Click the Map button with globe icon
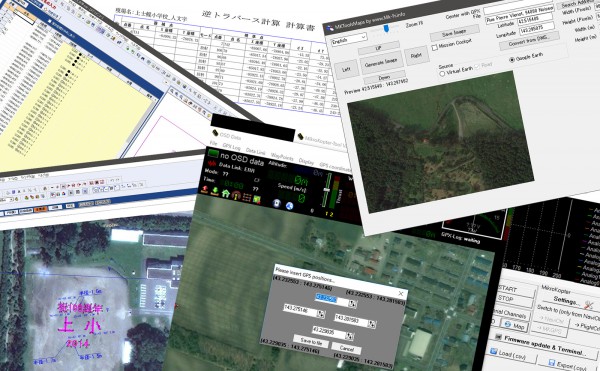The height and width of the screenshot is (371, 600). pyautogui.click(x=515, y=325)
